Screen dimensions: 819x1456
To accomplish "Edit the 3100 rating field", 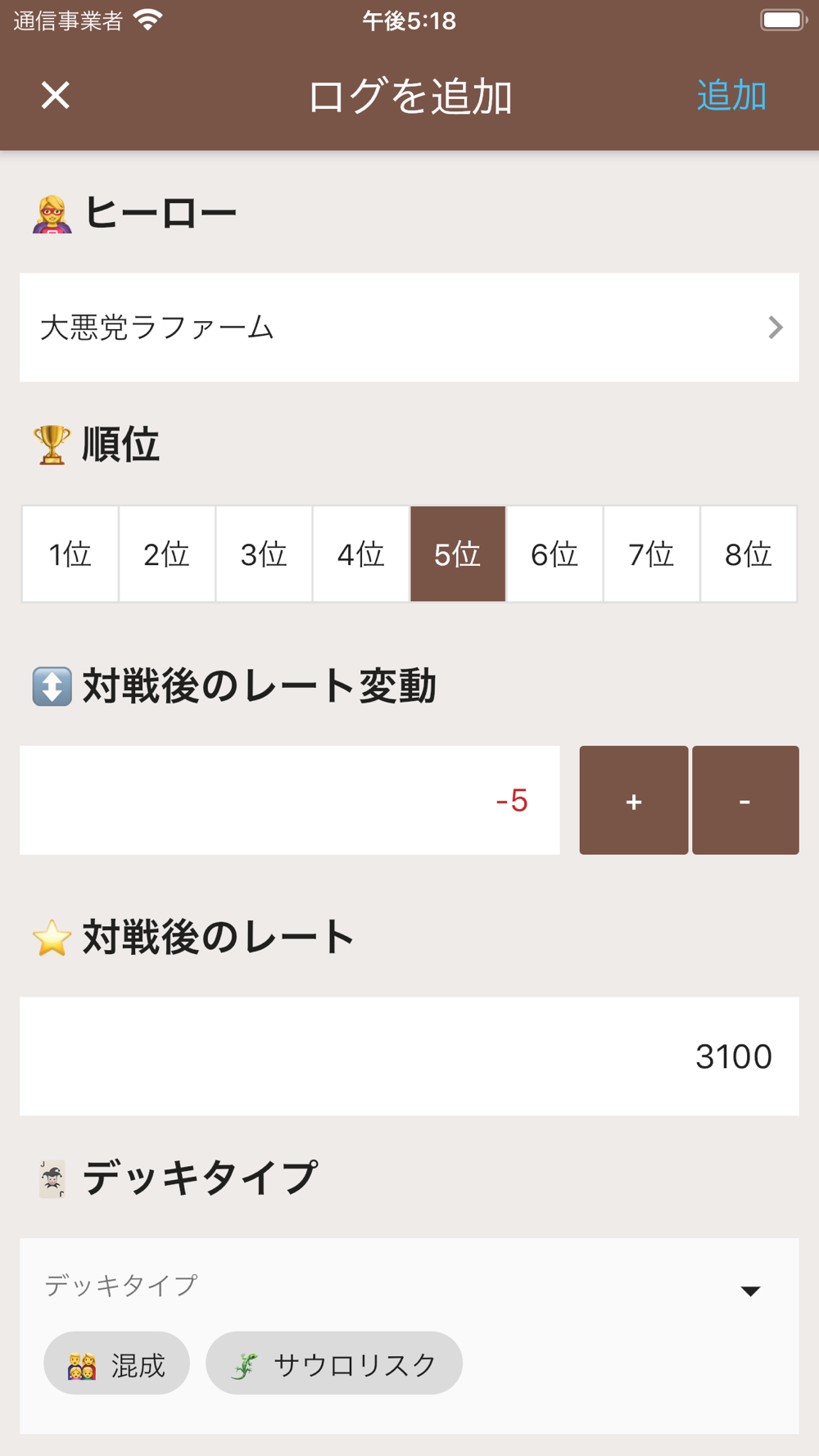I will [x=409, y=1056].
